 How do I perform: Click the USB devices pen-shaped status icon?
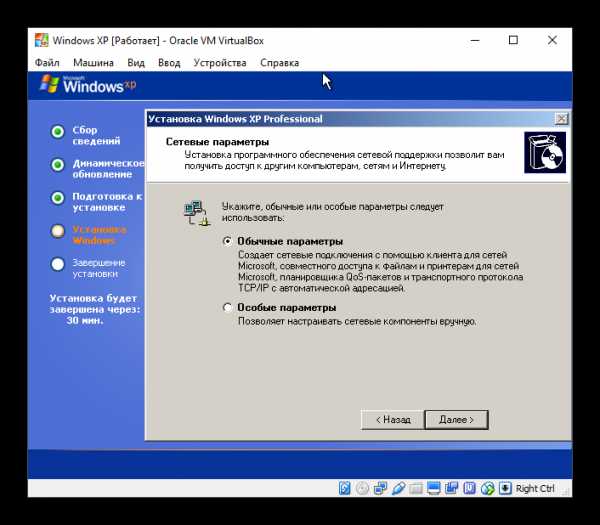point(398,488)
